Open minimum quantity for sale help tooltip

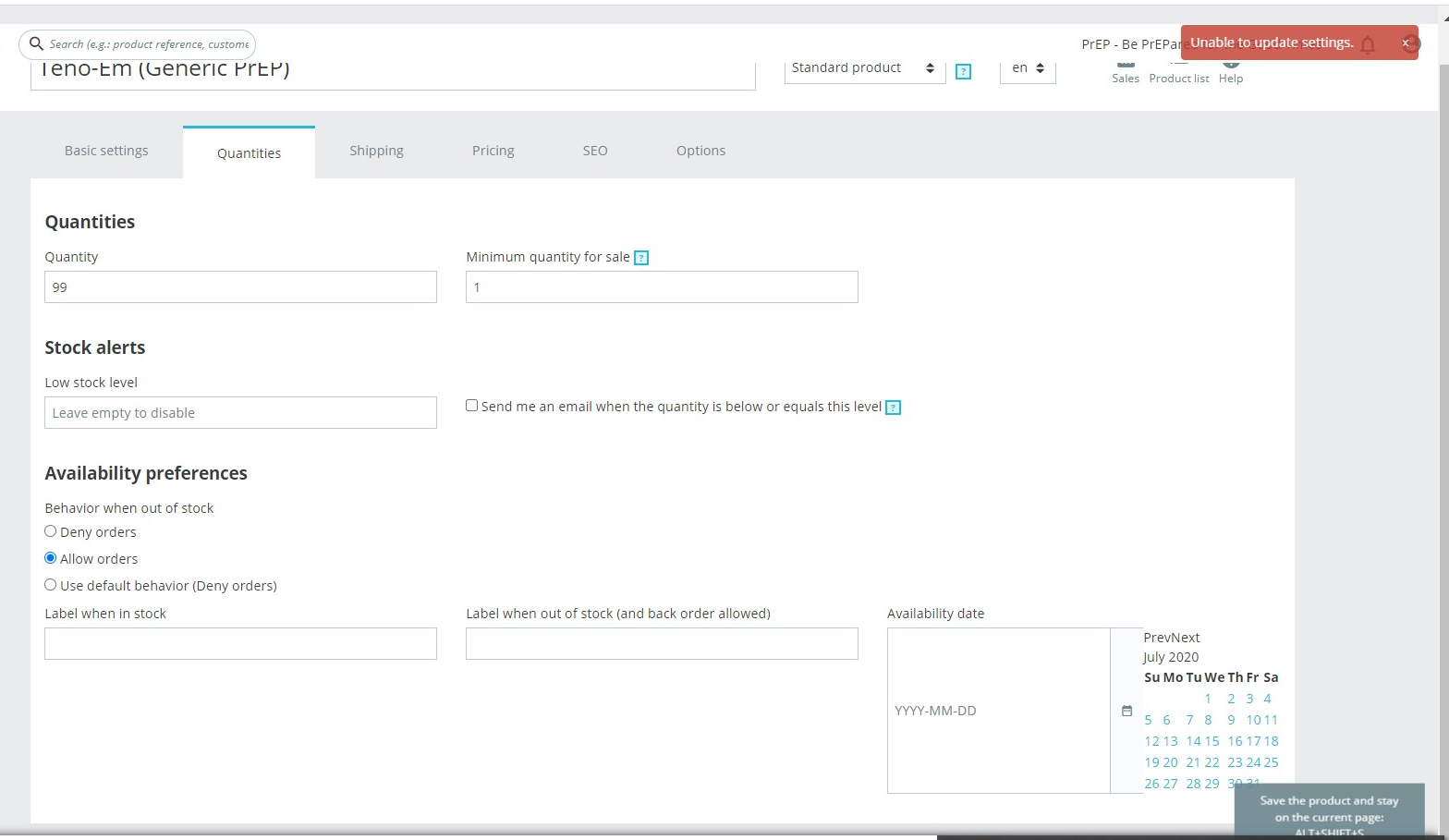pyautogui.click(x=641, y=258)
